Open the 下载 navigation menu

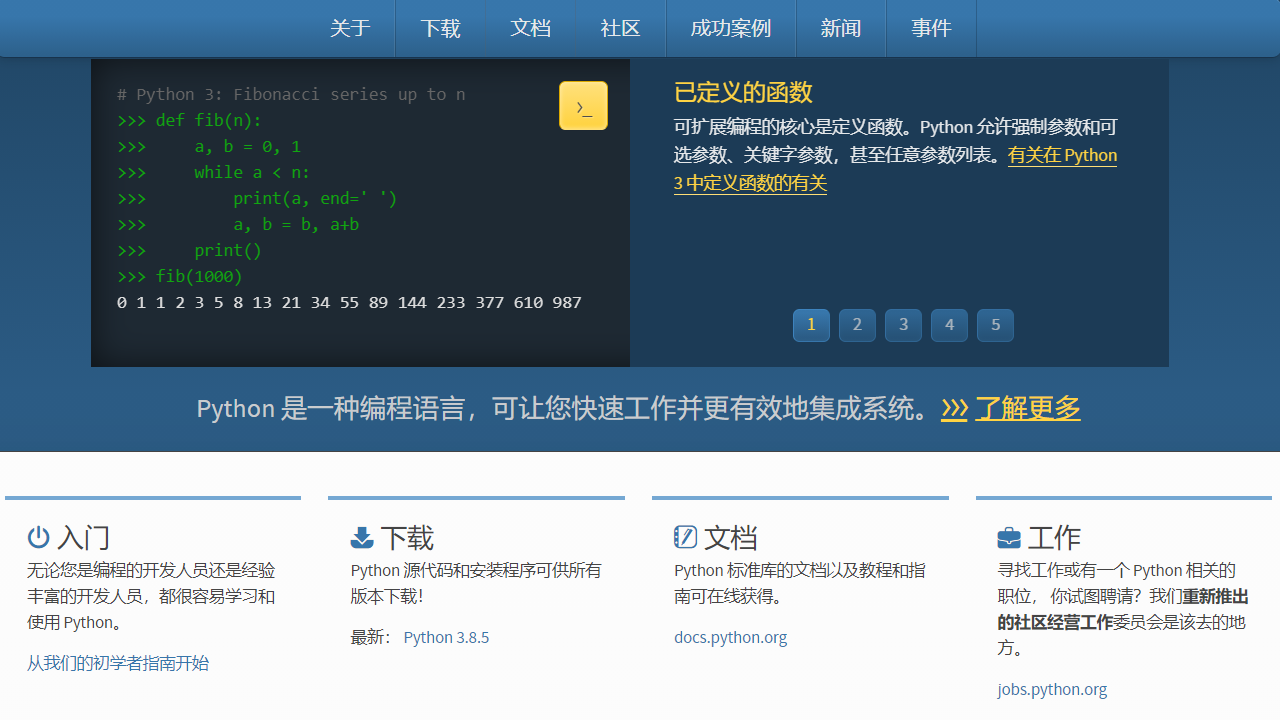pyautogui.click(x=440, y=28)
